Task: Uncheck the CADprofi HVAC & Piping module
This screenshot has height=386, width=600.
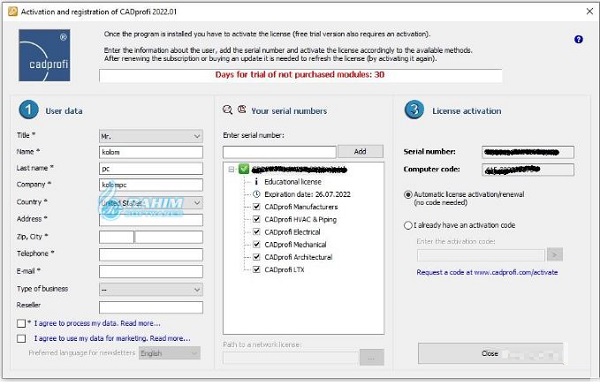Action: click(257, 219)
